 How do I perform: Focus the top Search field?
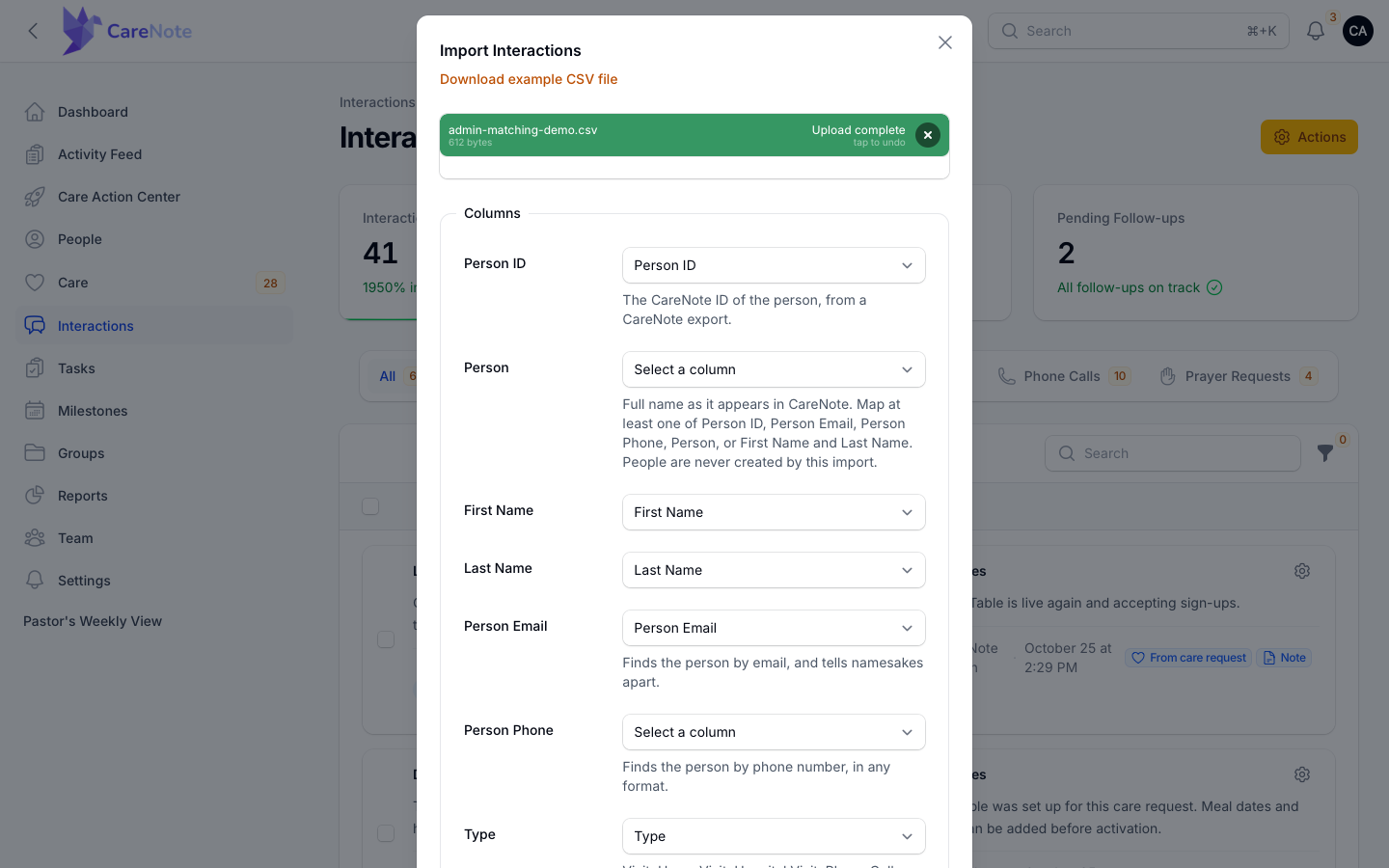tap(1138, 31)
